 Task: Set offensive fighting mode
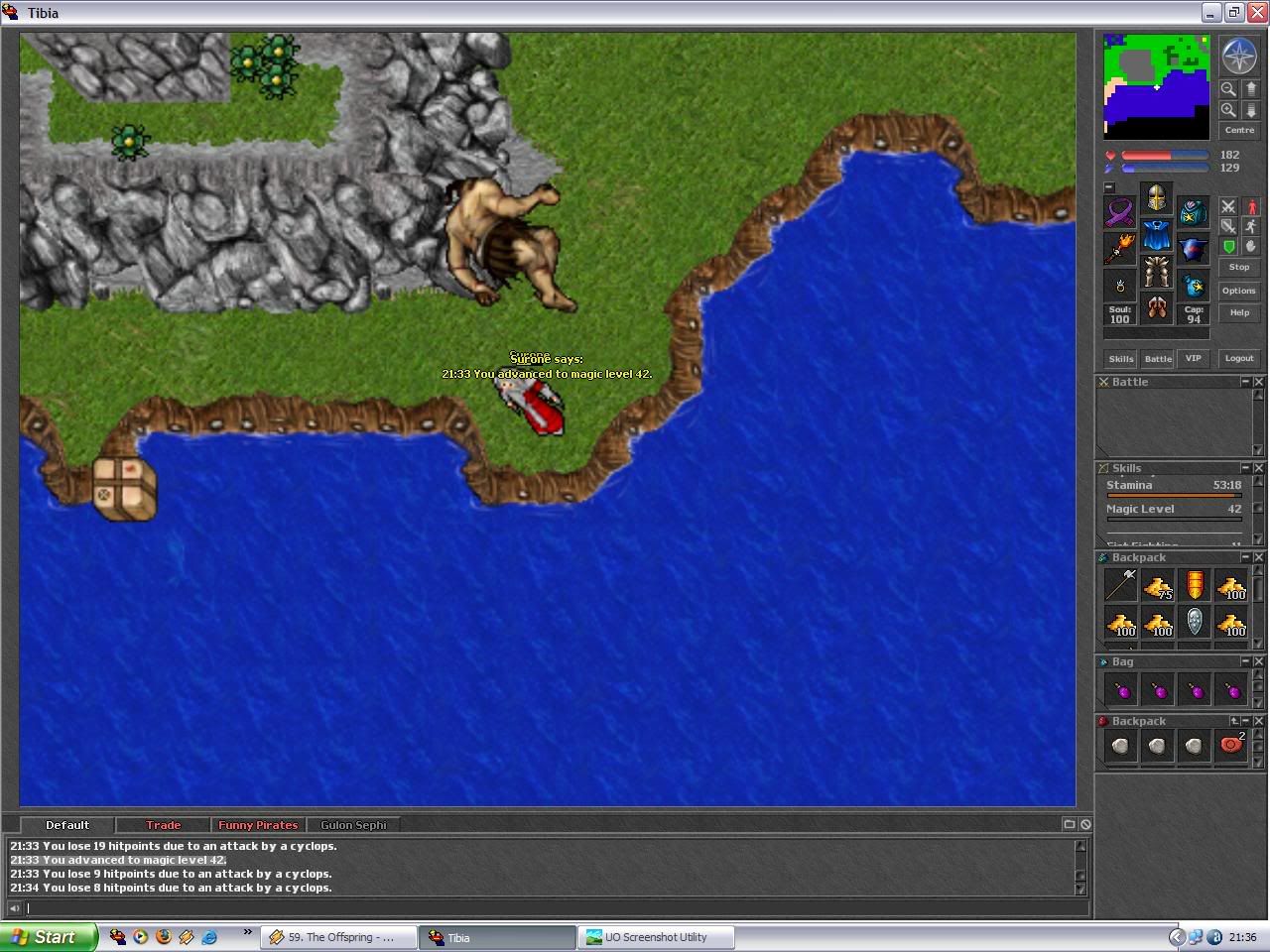pyautogui.click(x=1228, y=206)
